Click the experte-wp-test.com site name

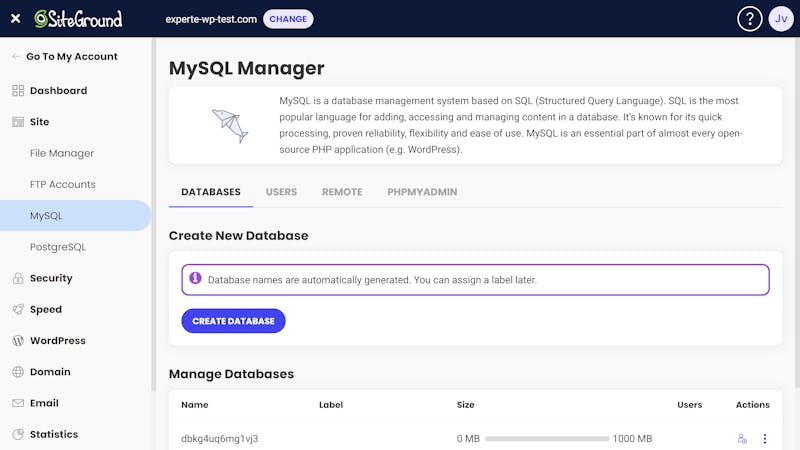211,19
